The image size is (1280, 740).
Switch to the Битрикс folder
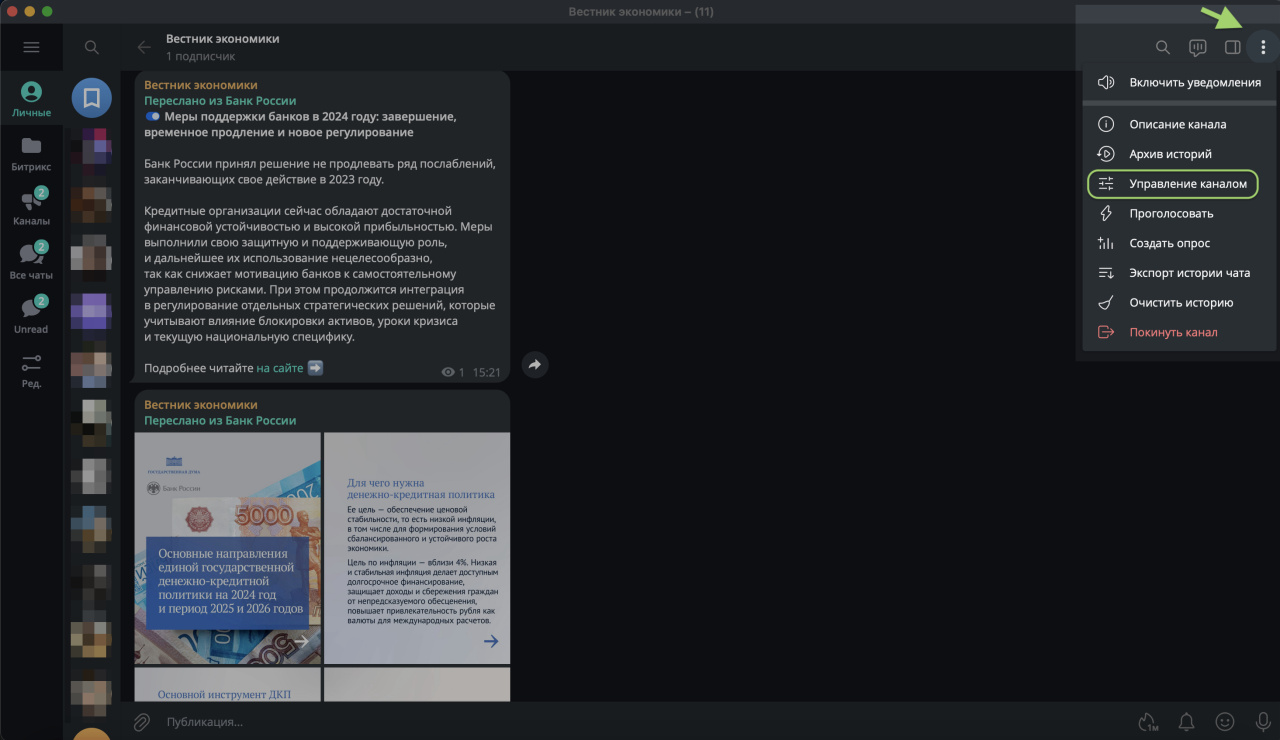[x=31, y=154]
